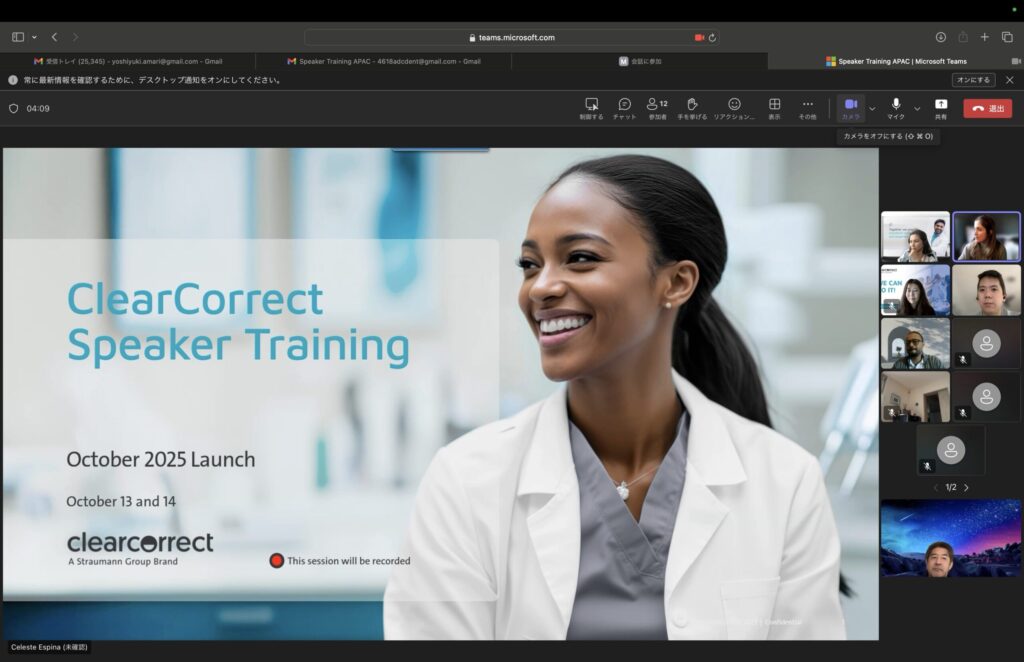Screen dimensions: 1024x662
Task: Open the Safari sidebar dropdown chevron
Action: coord(34,37)
